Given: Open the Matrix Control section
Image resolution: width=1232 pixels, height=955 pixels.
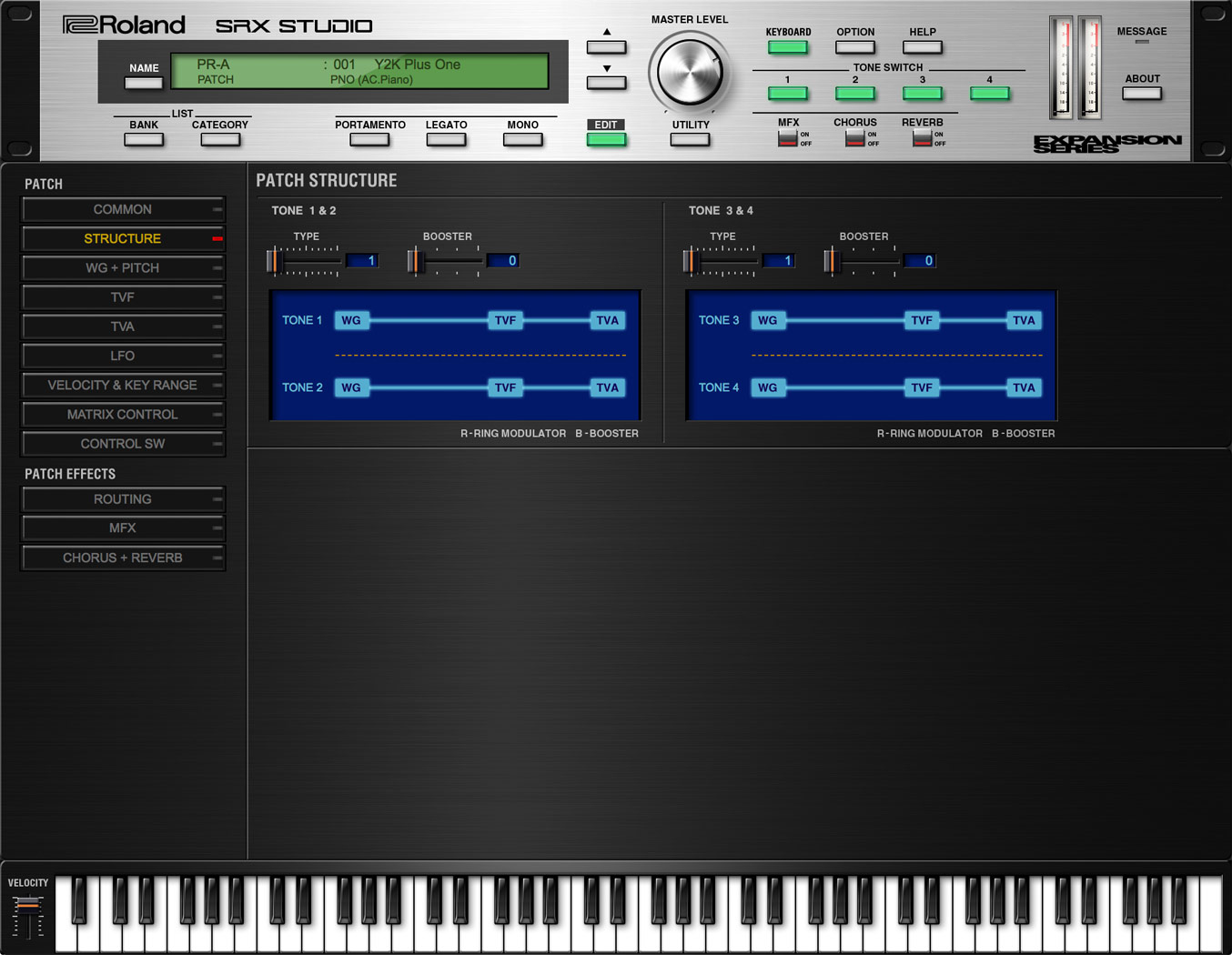Looking at the screenshot, I should point(123,415).
